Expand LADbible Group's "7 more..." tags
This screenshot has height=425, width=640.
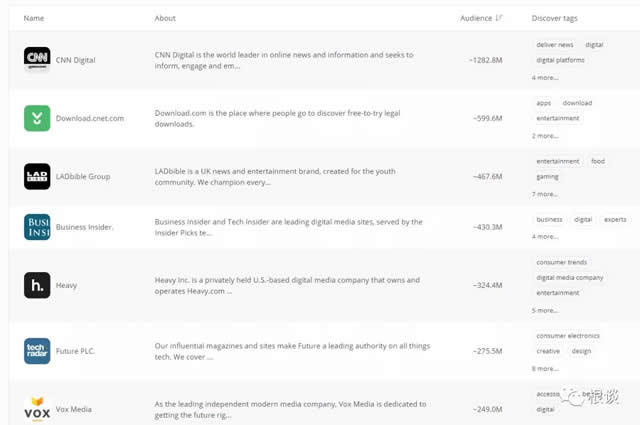(x=545, y=194)
